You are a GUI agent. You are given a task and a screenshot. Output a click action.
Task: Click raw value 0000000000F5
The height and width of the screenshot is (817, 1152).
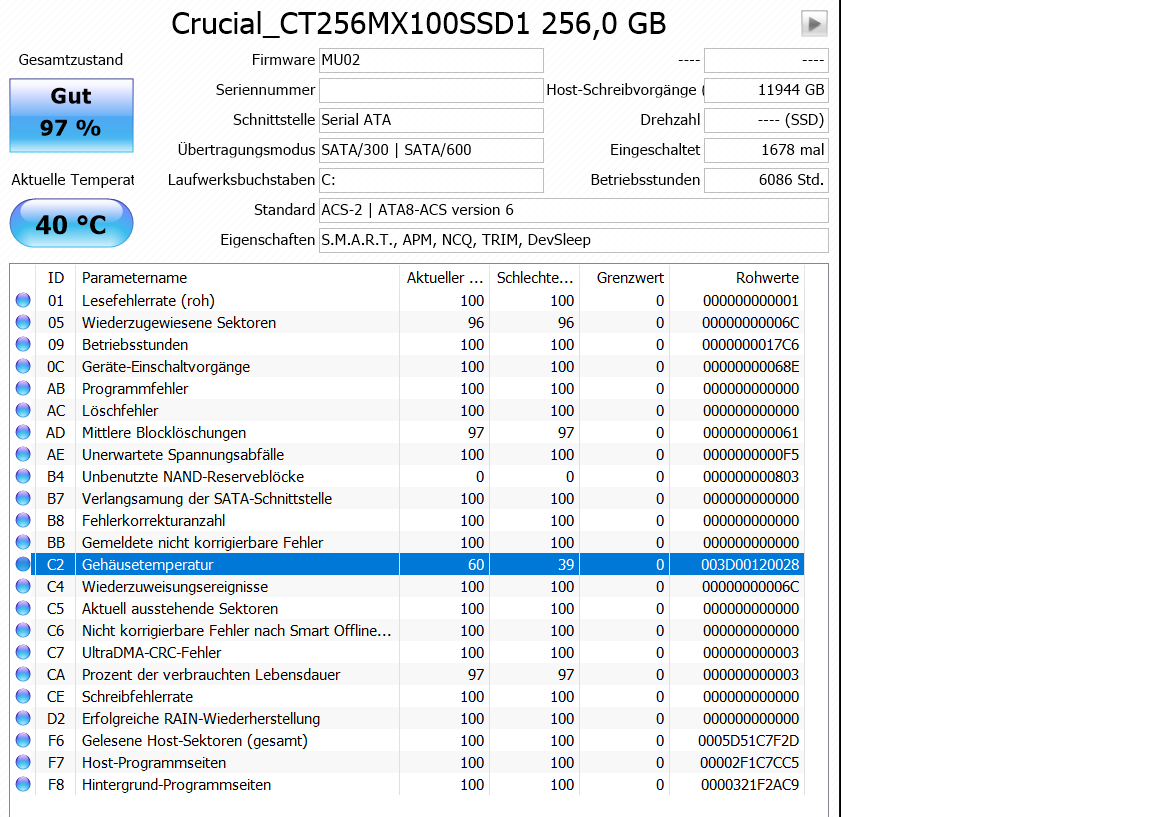(751, 455)
